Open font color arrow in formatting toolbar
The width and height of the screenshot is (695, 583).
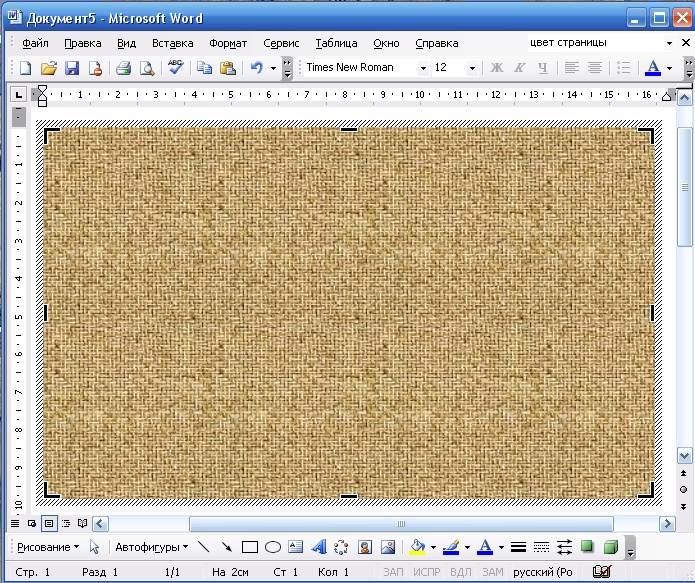click(x=669, y=68)
